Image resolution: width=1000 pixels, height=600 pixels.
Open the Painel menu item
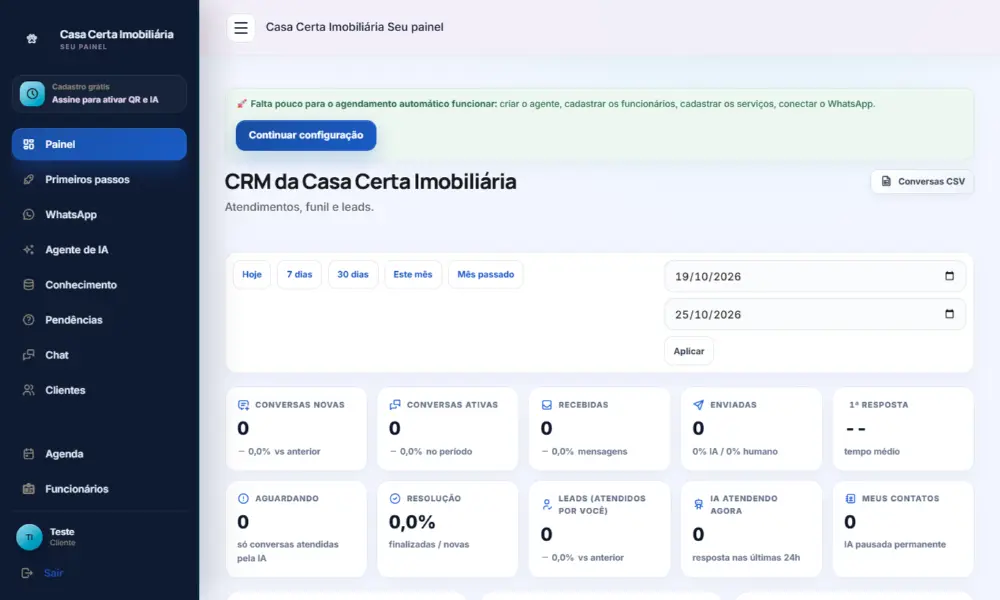(x=99, y=144)
